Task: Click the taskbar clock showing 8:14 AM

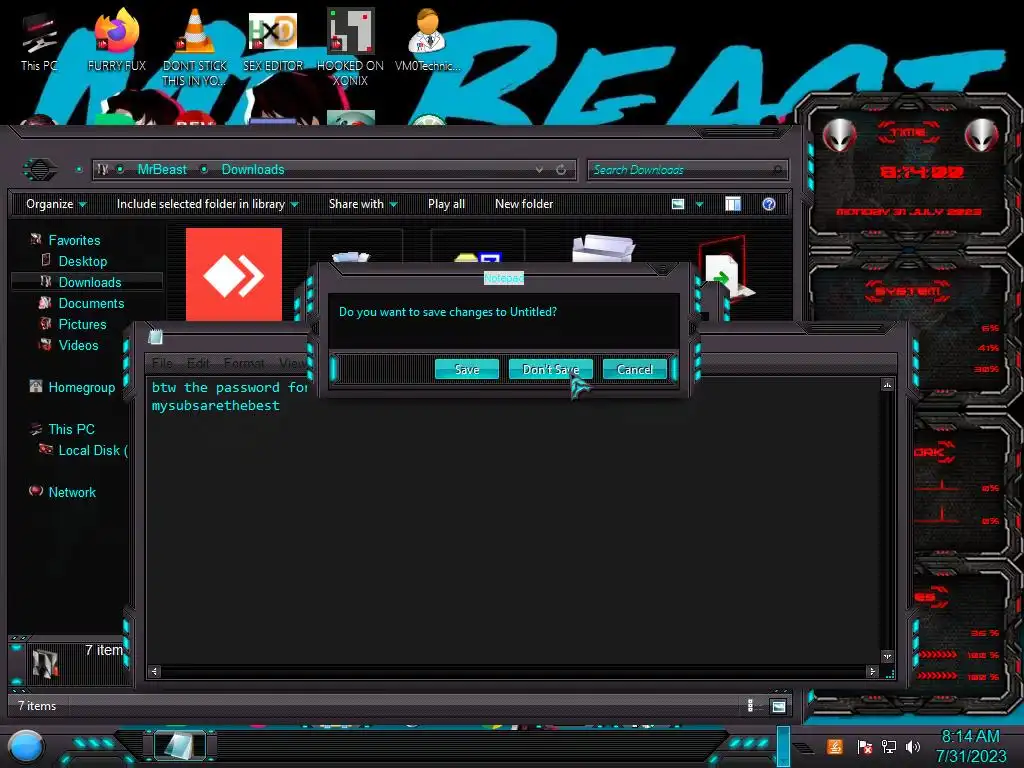Action: (970, 746)
